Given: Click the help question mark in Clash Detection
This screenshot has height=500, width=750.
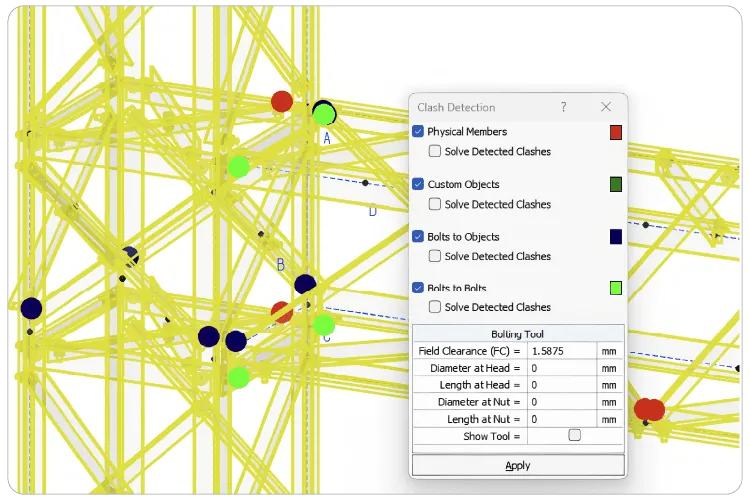Looking at the screenshot, I should 563,107.
